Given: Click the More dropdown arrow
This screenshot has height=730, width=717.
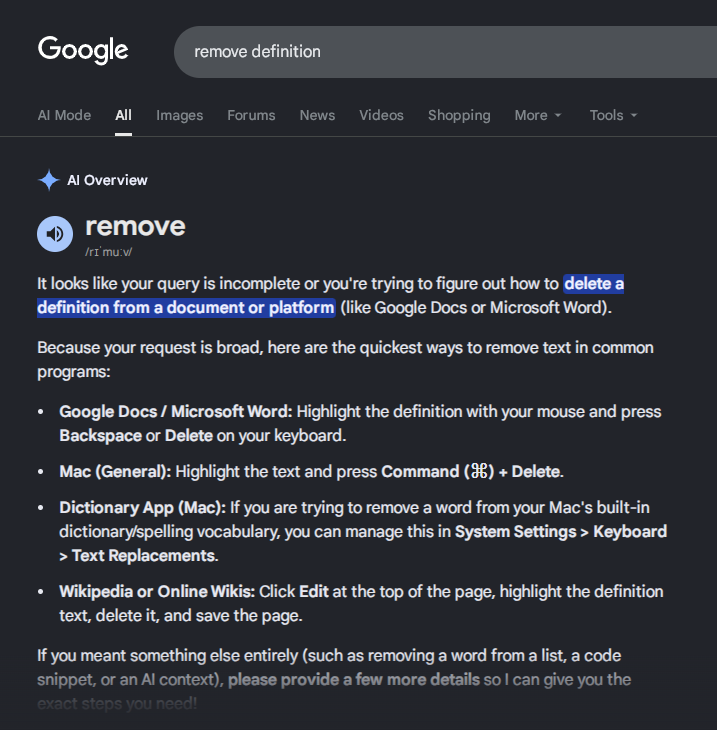Looking at the screenshot, I should click(x=558, y=115).
